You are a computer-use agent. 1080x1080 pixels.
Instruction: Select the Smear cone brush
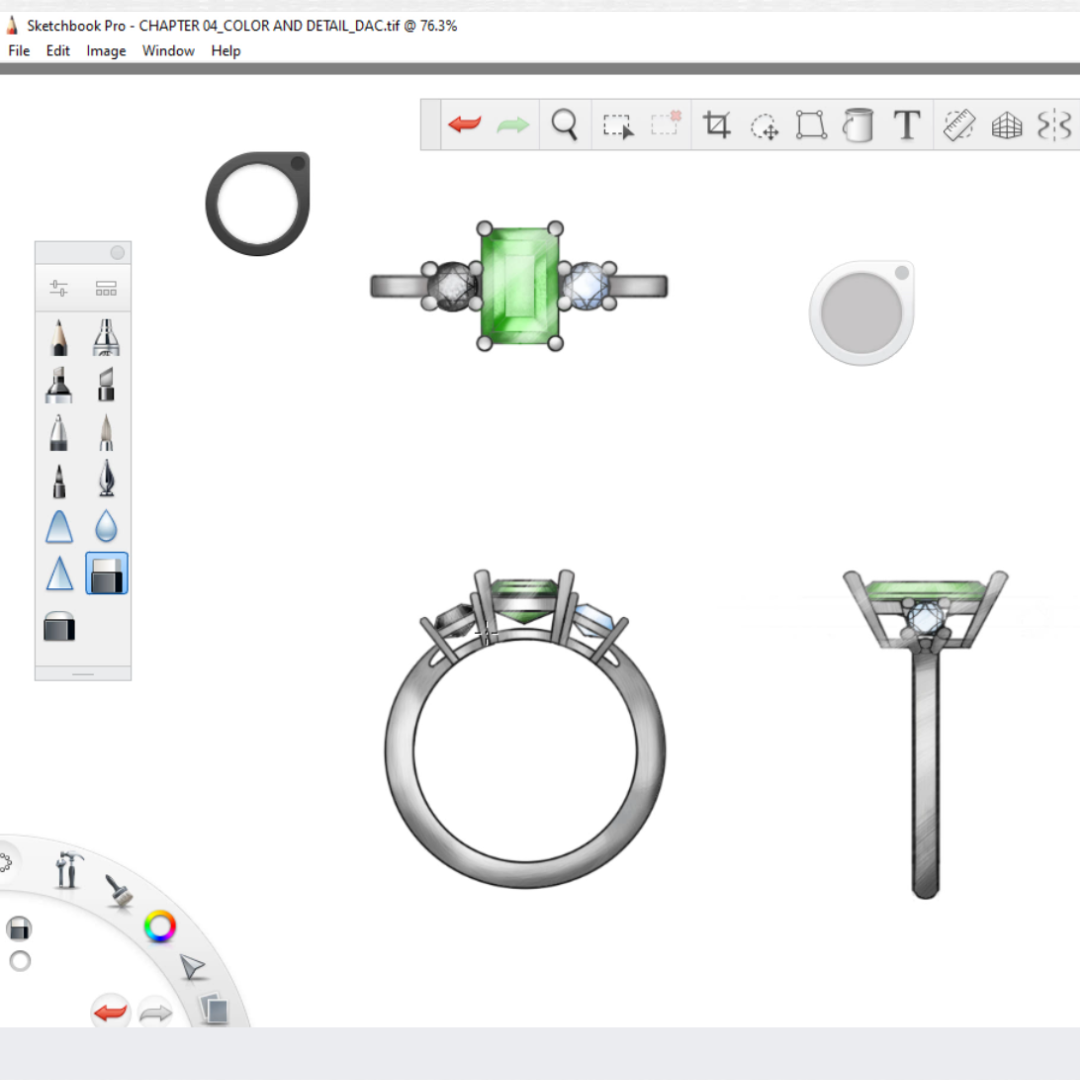[x=59, y=526]
